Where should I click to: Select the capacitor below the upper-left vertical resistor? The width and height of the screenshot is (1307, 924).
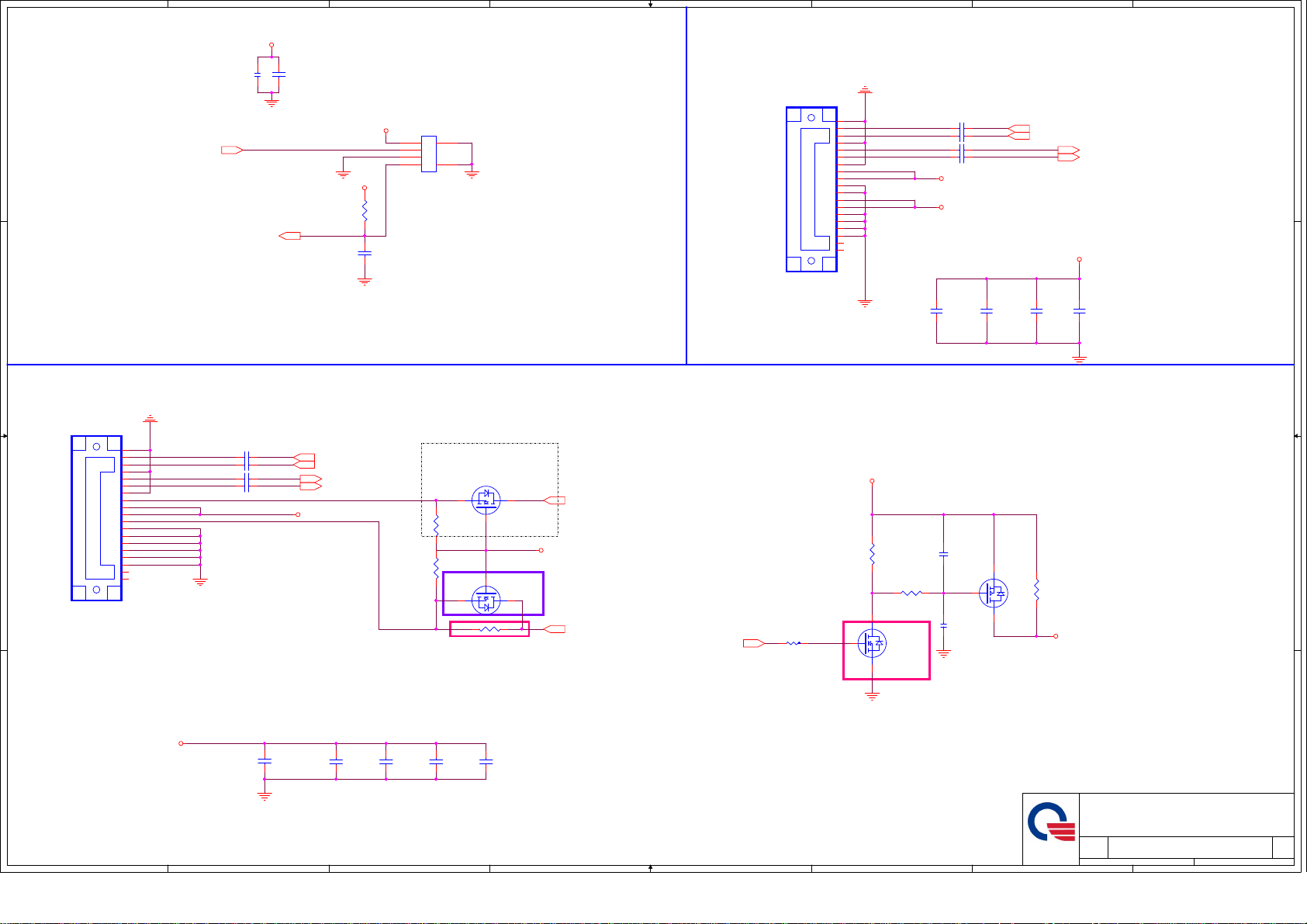[365, 253]
